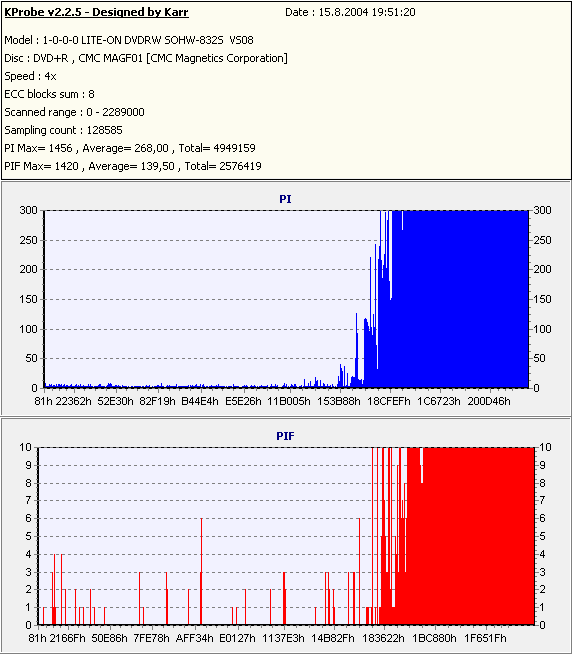The height and width of the screenshot is (654, 572).
Task: Click the solid blue saturated PI region
Action: [x=463, y=299]
